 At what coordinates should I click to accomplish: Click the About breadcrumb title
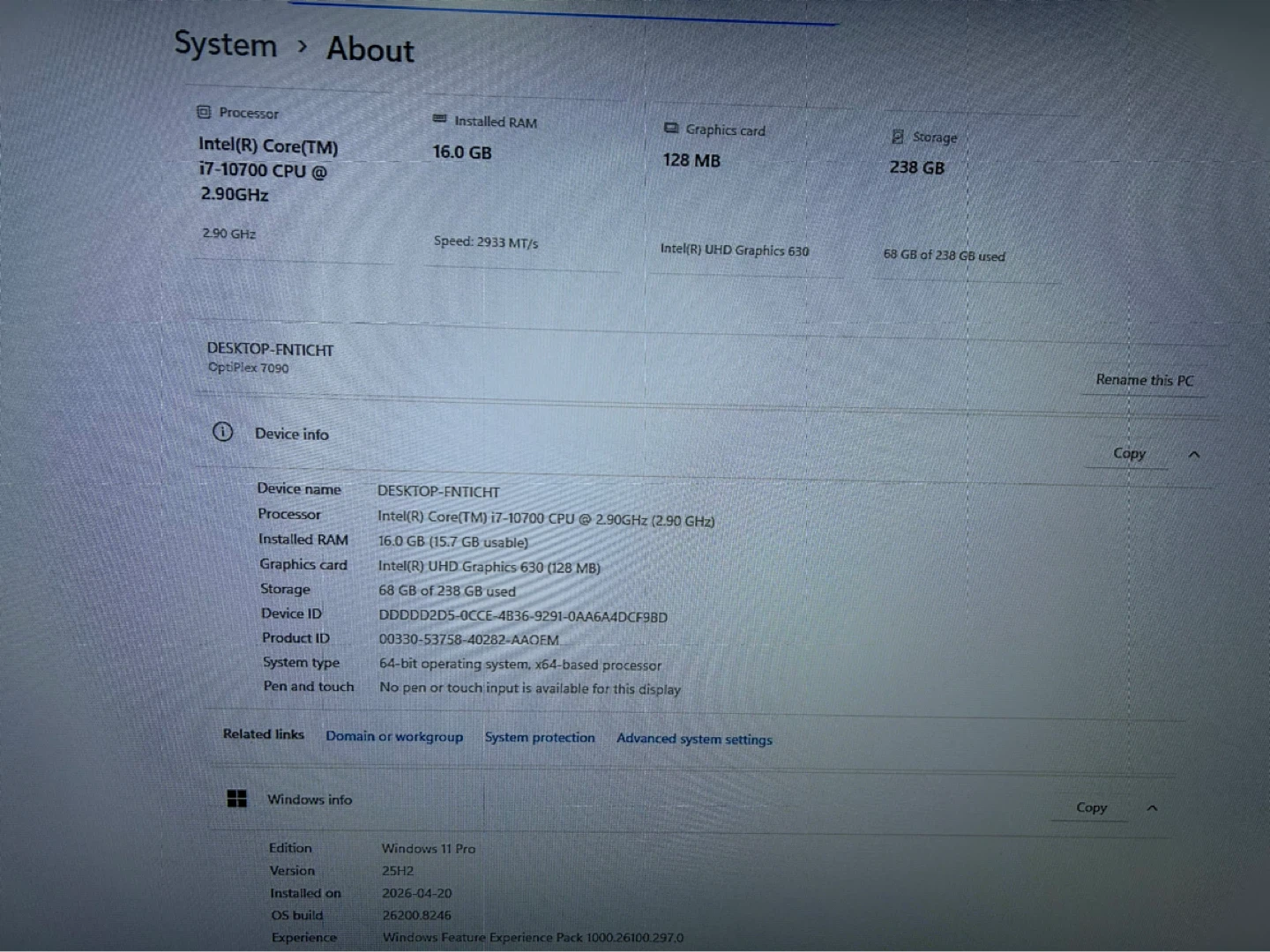coord(370,49)
